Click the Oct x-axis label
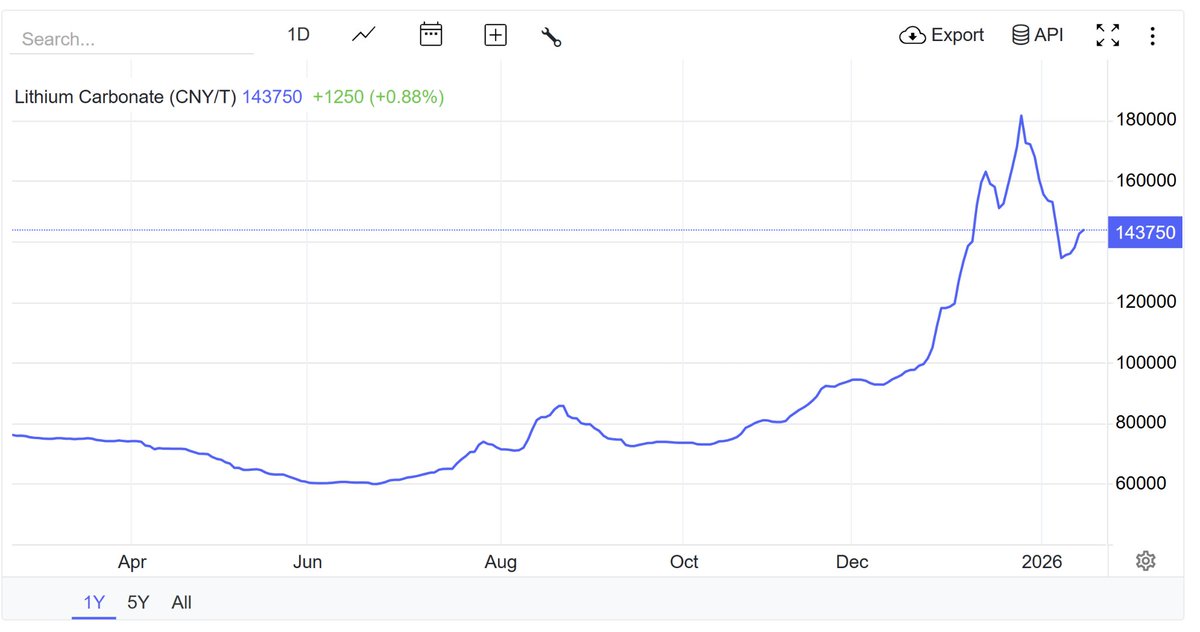Image resolution: width=1200 pixels, height=632 pixels. tap(684, 562)
